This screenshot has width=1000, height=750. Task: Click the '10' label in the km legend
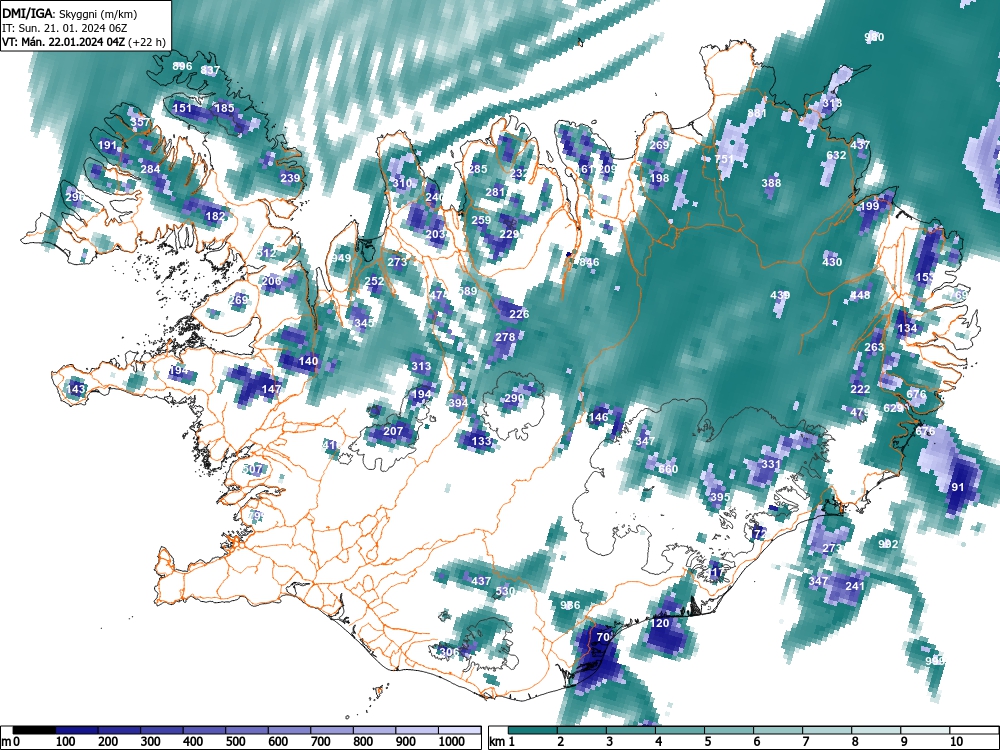click(x=957, y=742)
